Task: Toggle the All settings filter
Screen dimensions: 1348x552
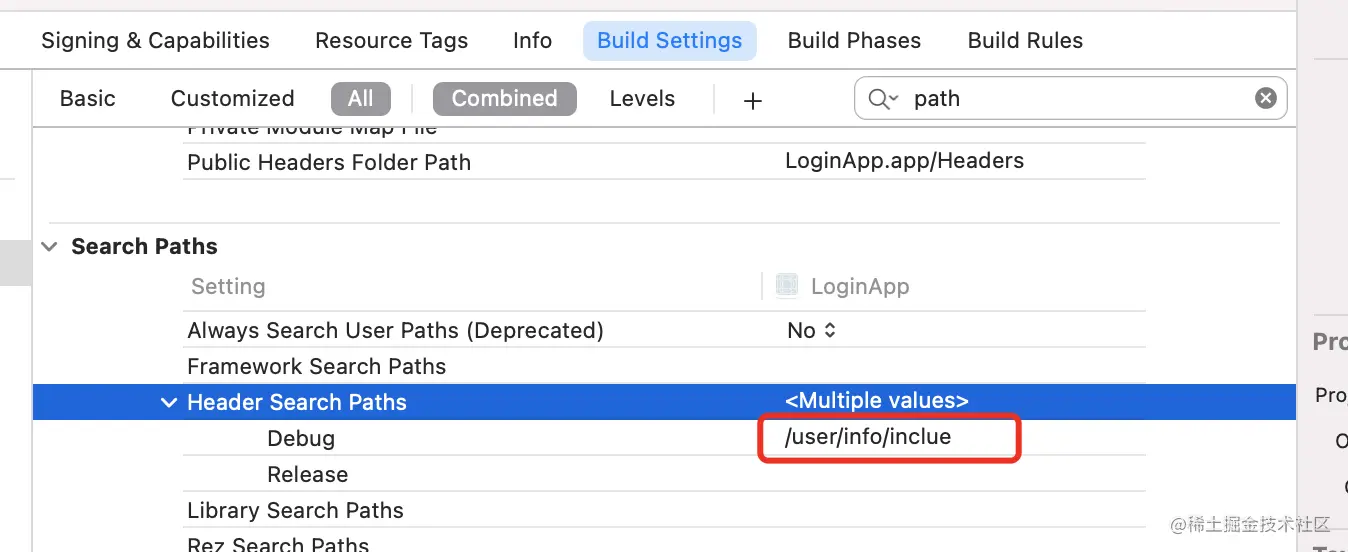Action: pos(360,98)
